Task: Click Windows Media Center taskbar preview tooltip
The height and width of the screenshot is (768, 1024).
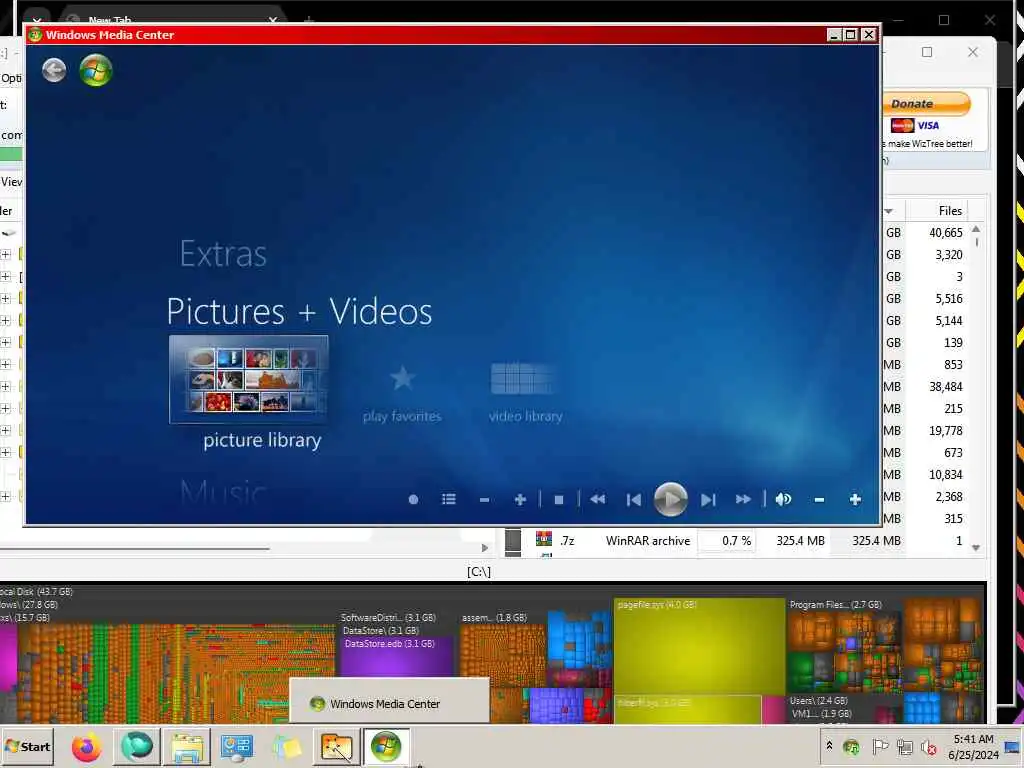Action: click(x=389, y=701)
